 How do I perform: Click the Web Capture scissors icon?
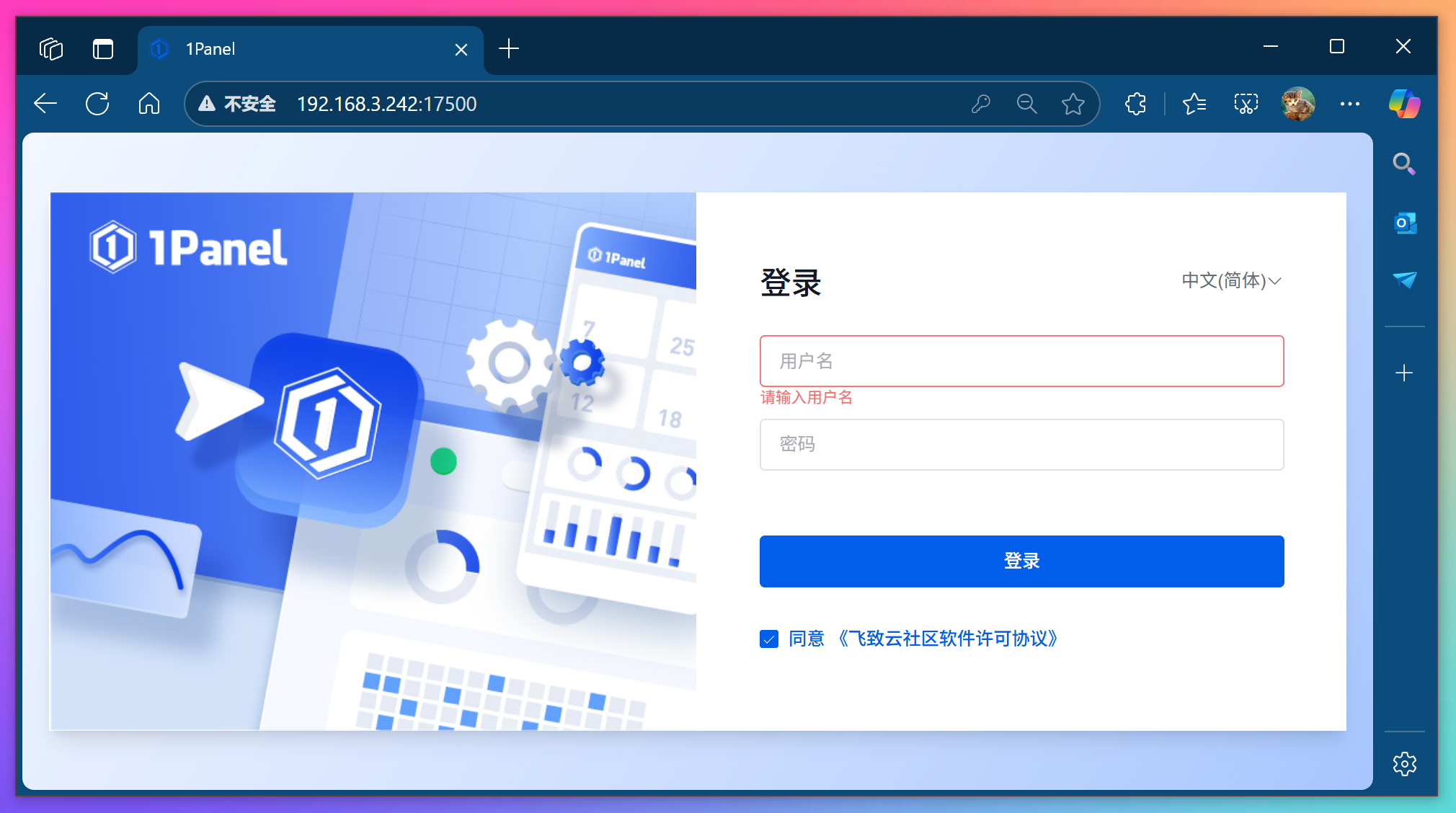[x=1246, y=103]
